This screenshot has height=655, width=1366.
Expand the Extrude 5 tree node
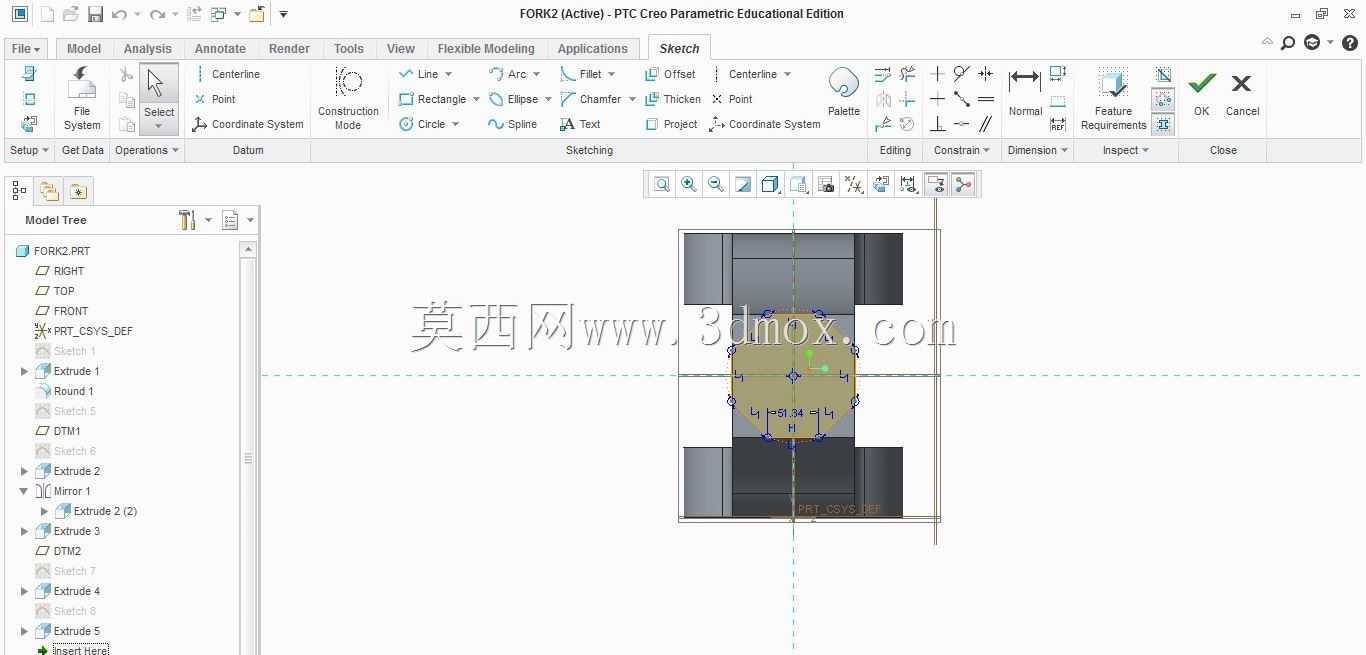(24, 631)
